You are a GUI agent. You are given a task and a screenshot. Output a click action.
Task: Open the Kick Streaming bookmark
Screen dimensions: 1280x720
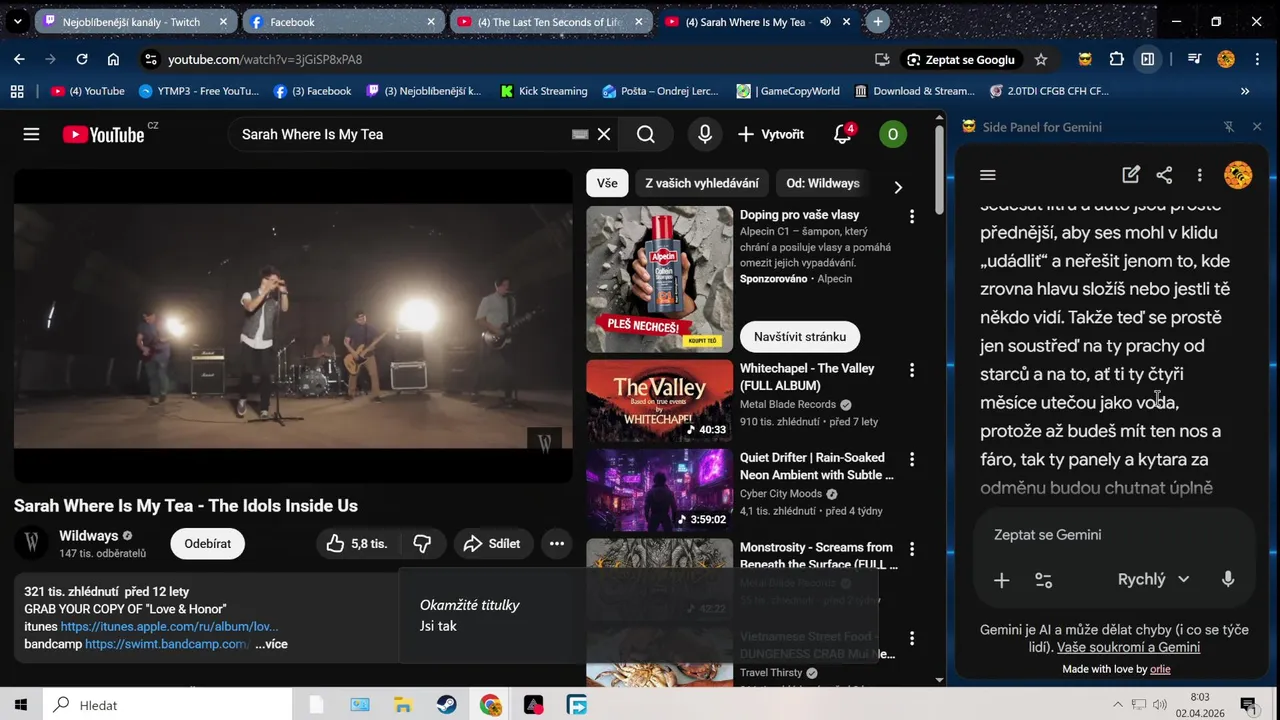coord(543,91)
